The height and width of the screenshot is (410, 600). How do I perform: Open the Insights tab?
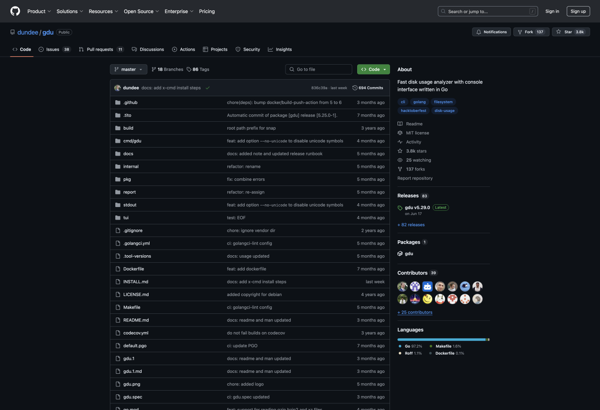[x=280, y=49]
